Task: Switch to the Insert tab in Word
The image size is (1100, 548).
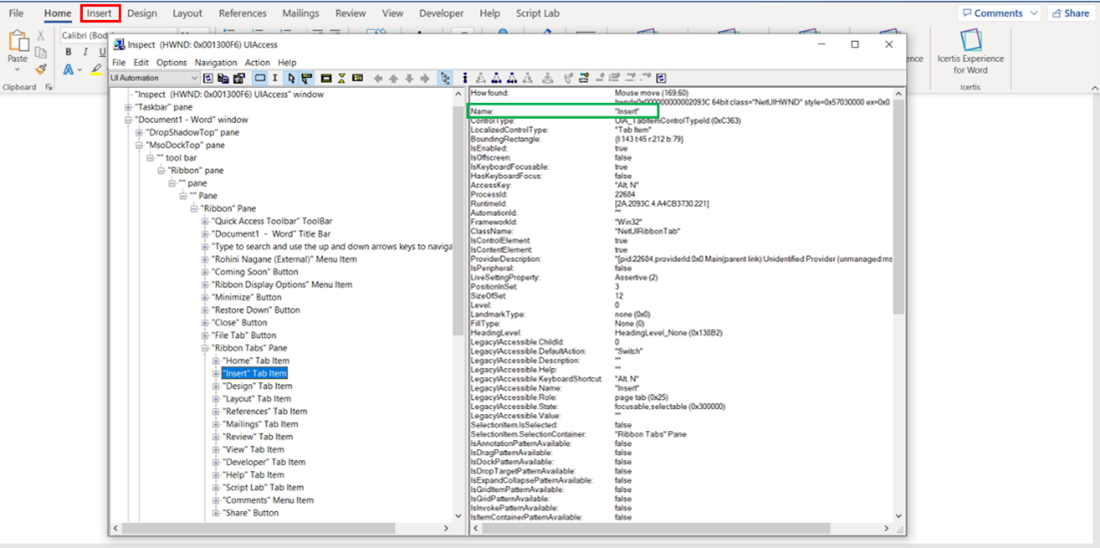Action: click(x=100, y=13)
